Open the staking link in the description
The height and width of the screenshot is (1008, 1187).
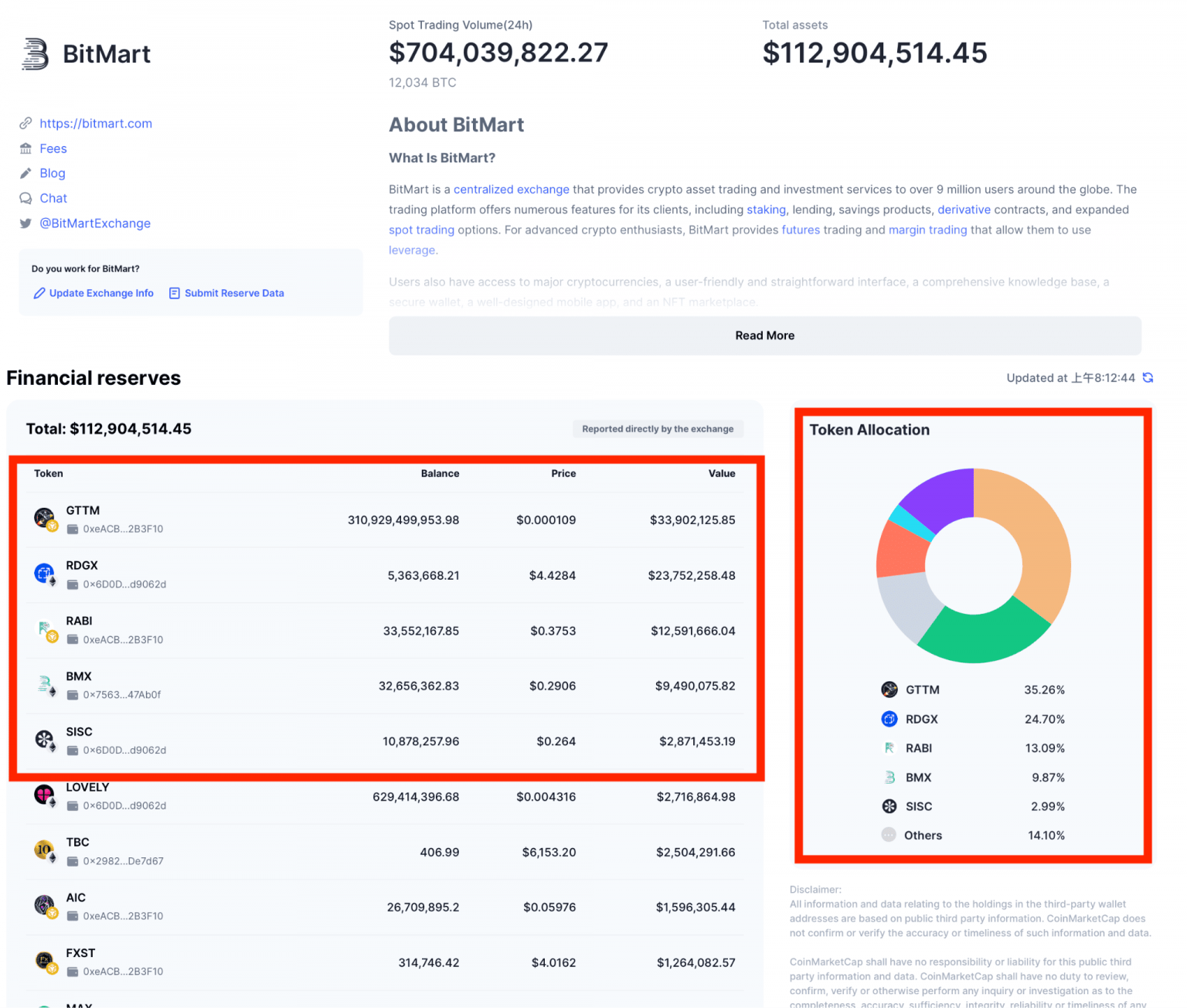pyautogui.click(x=766, y=209)
